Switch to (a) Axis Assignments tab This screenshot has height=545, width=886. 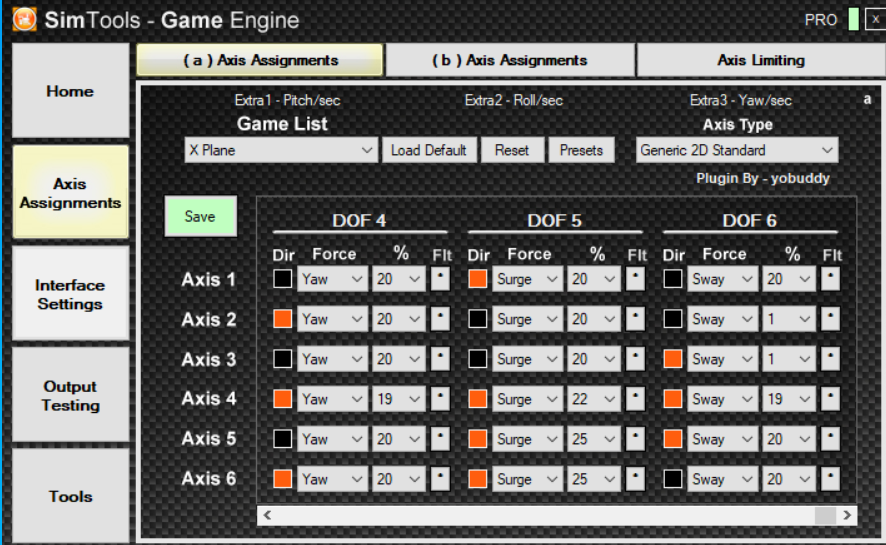tap(260, 60)
